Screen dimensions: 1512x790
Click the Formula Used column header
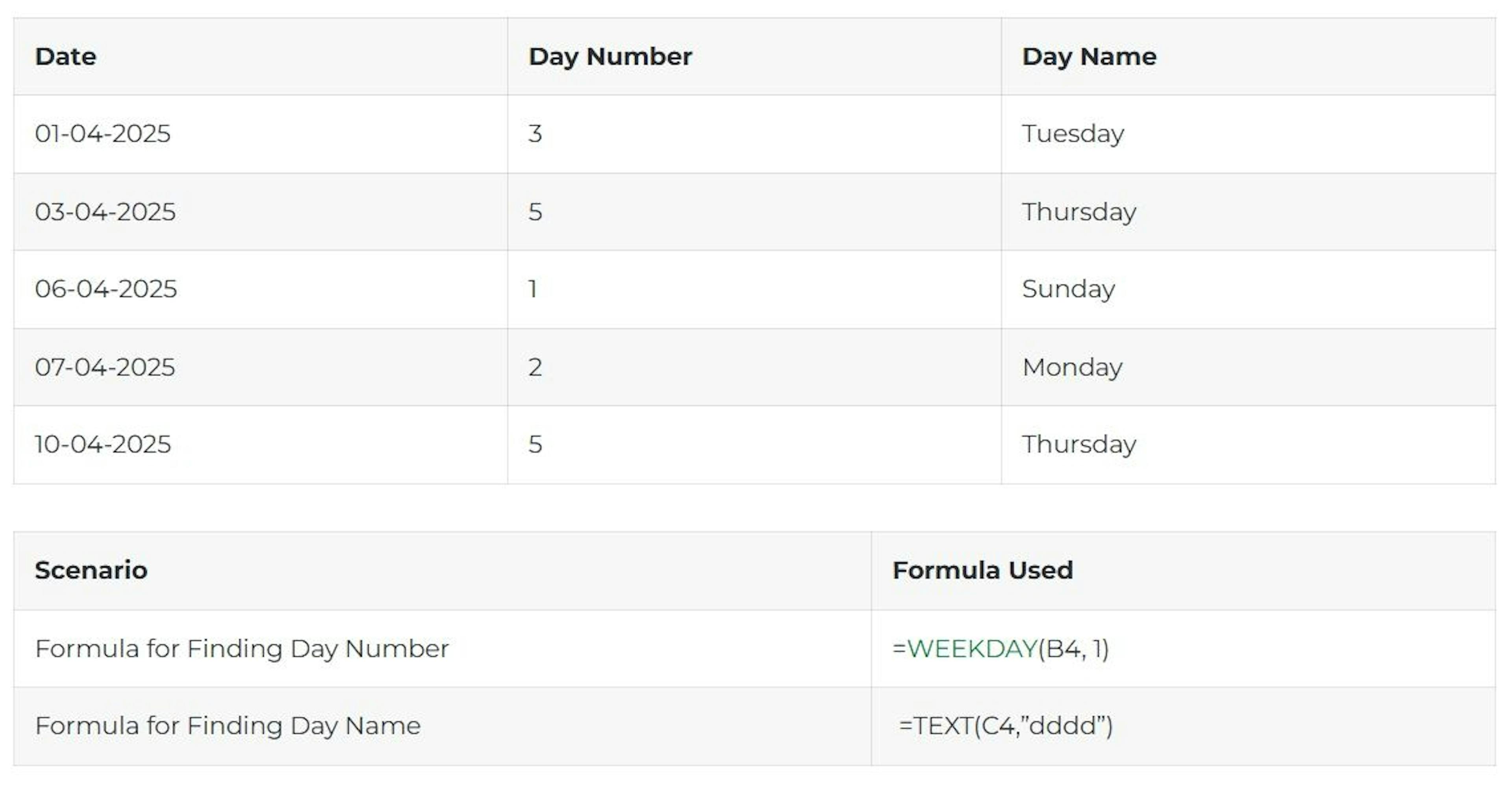click(x=982, y=571)
